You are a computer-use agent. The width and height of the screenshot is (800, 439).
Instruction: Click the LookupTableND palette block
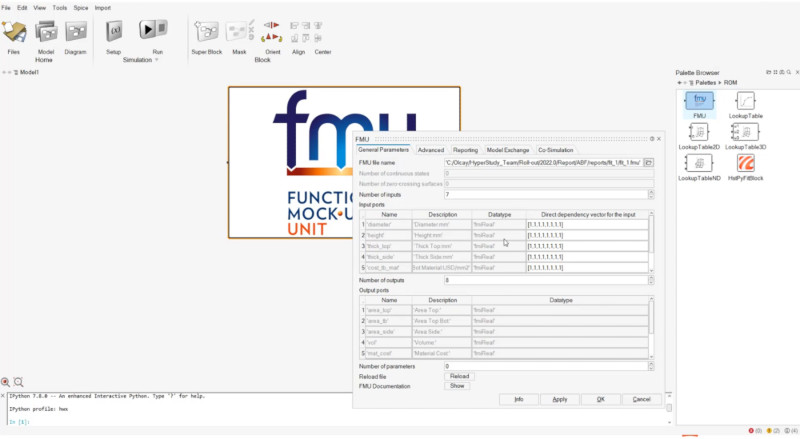coord(699,164)
